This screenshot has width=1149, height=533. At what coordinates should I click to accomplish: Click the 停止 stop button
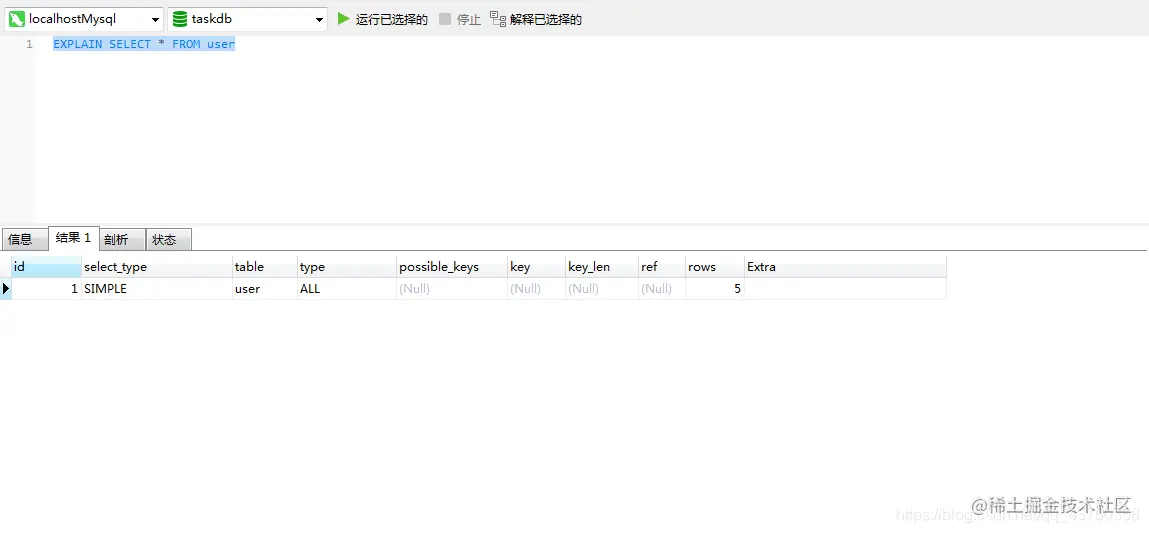click(469, 20)
